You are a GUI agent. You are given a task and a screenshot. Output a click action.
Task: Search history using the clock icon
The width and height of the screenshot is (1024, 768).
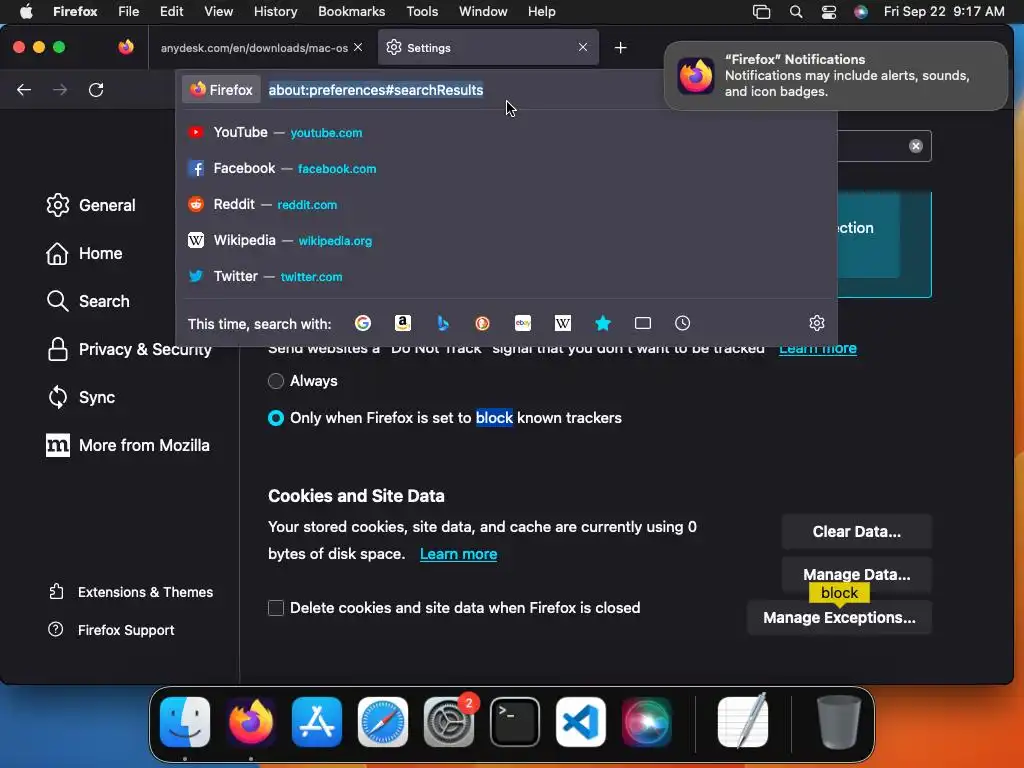(x=682, y=323)
